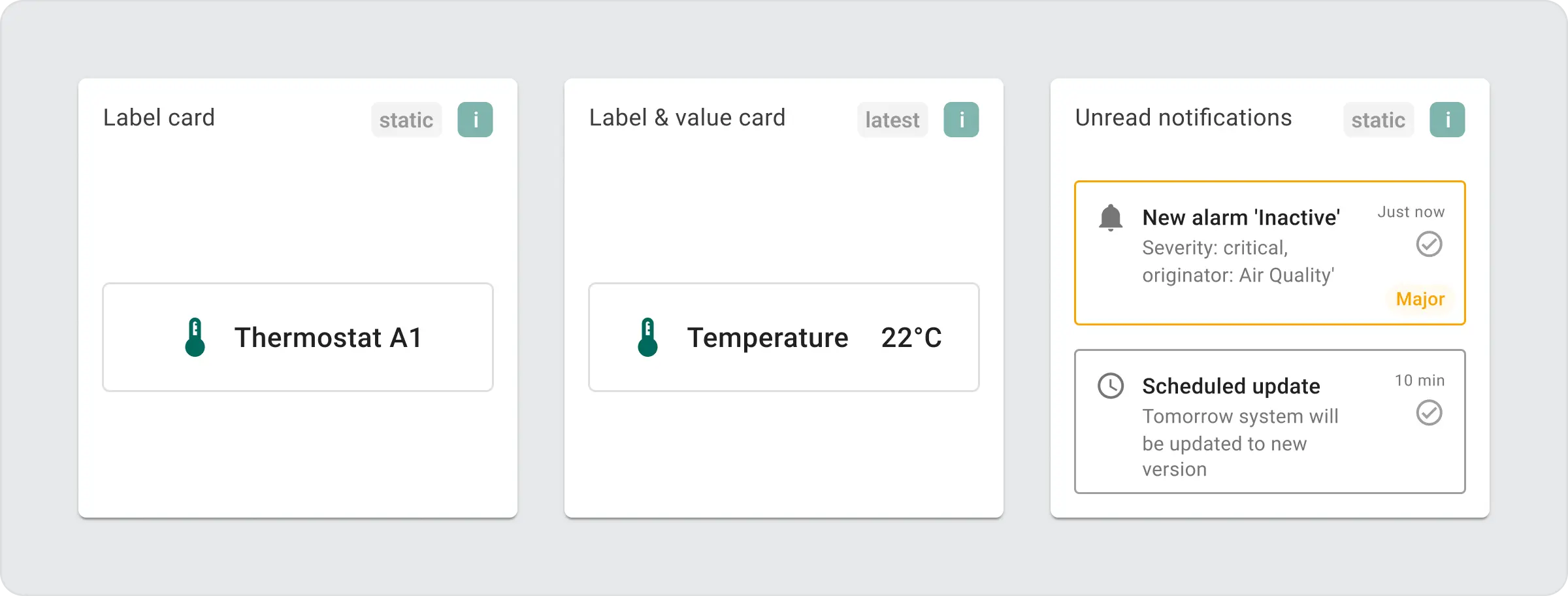Click the 'Label card' title text
Screen dimensions: 1568x596
click(x=159, y=118)
